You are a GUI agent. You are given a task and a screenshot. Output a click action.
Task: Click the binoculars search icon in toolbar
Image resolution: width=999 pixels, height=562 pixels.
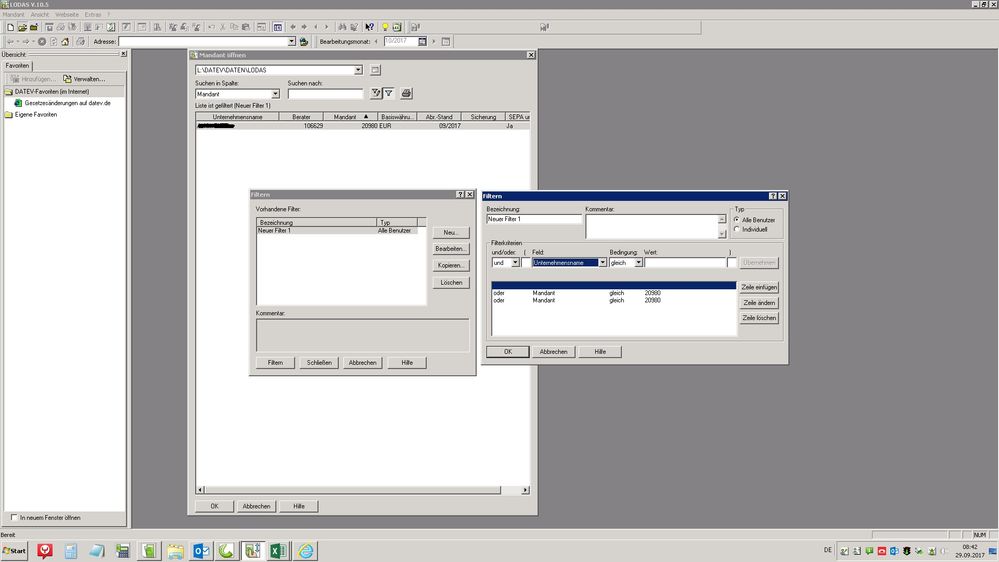point(343,27)
